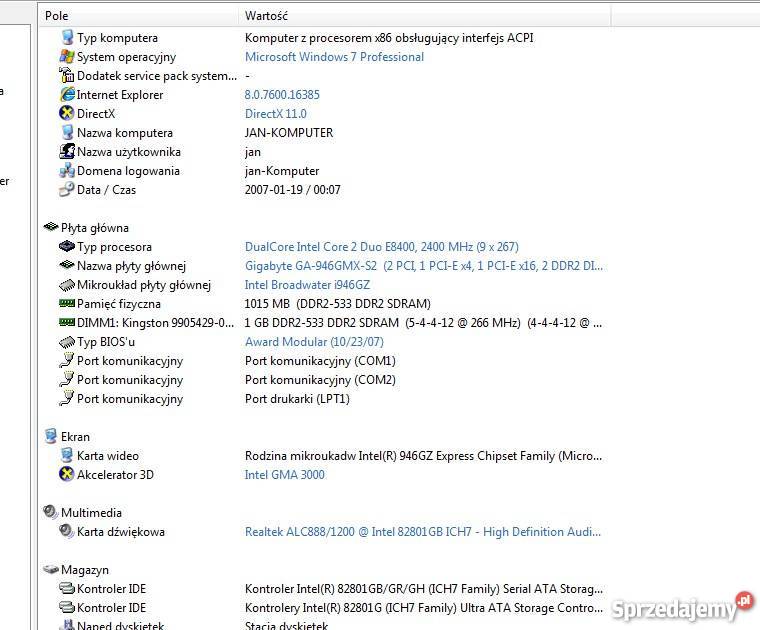
Task: Open the Gigabyte GA-946GMX-S2 link
Action: click(424, 266)
